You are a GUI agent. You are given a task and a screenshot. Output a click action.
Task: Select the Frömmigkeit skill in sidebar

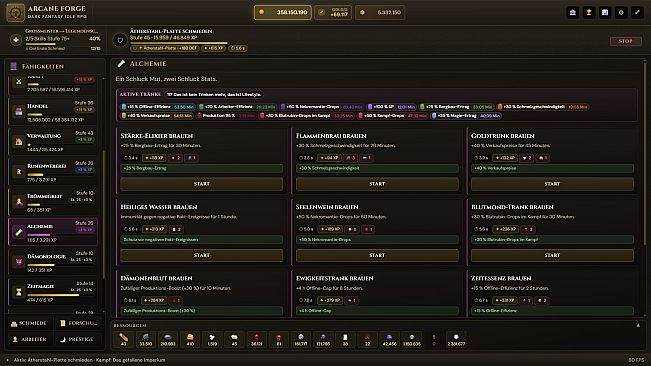(53, 202)
